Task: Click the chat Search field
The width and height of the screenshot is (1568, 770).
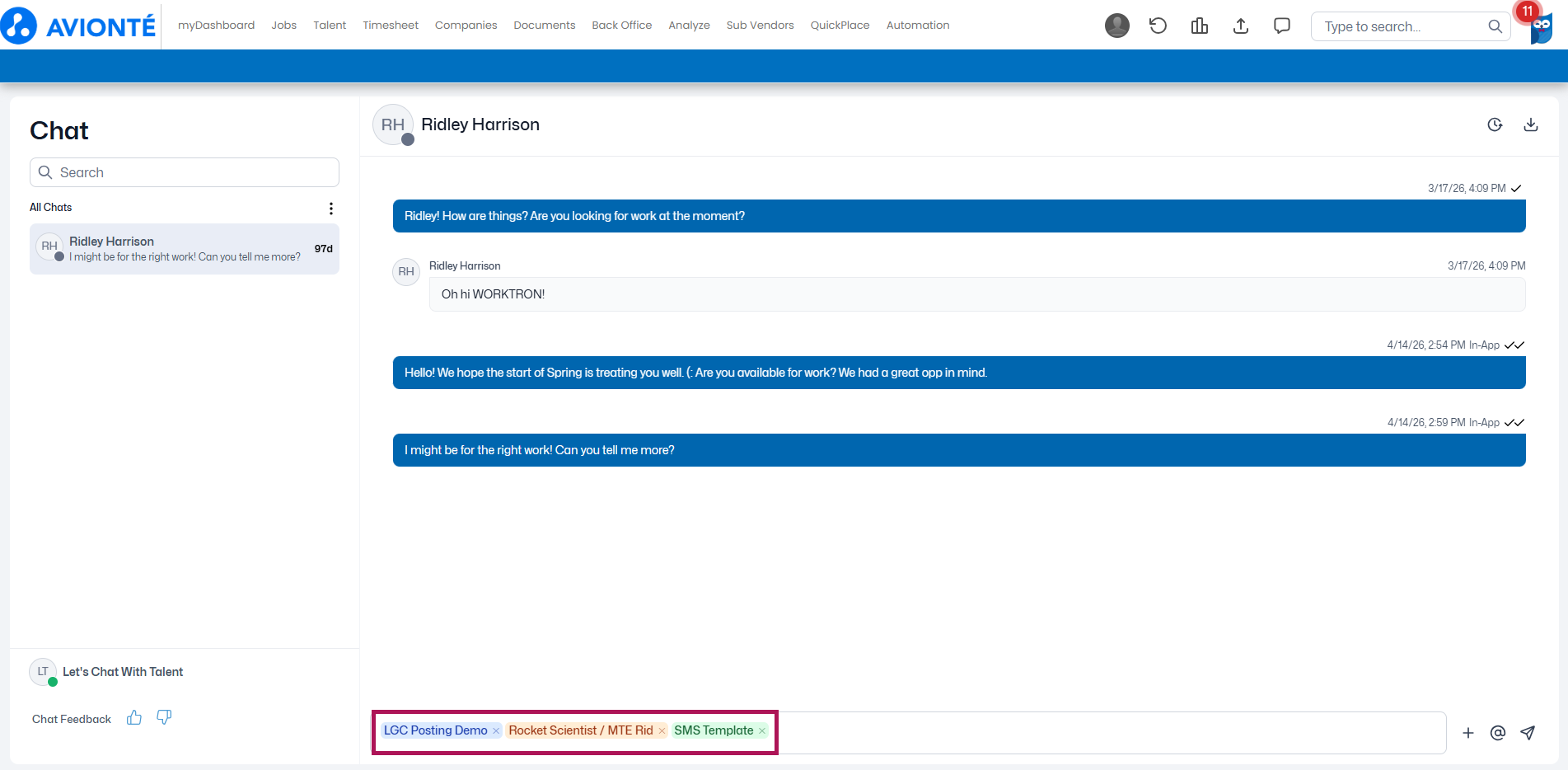Action: (x=185, y=172)
